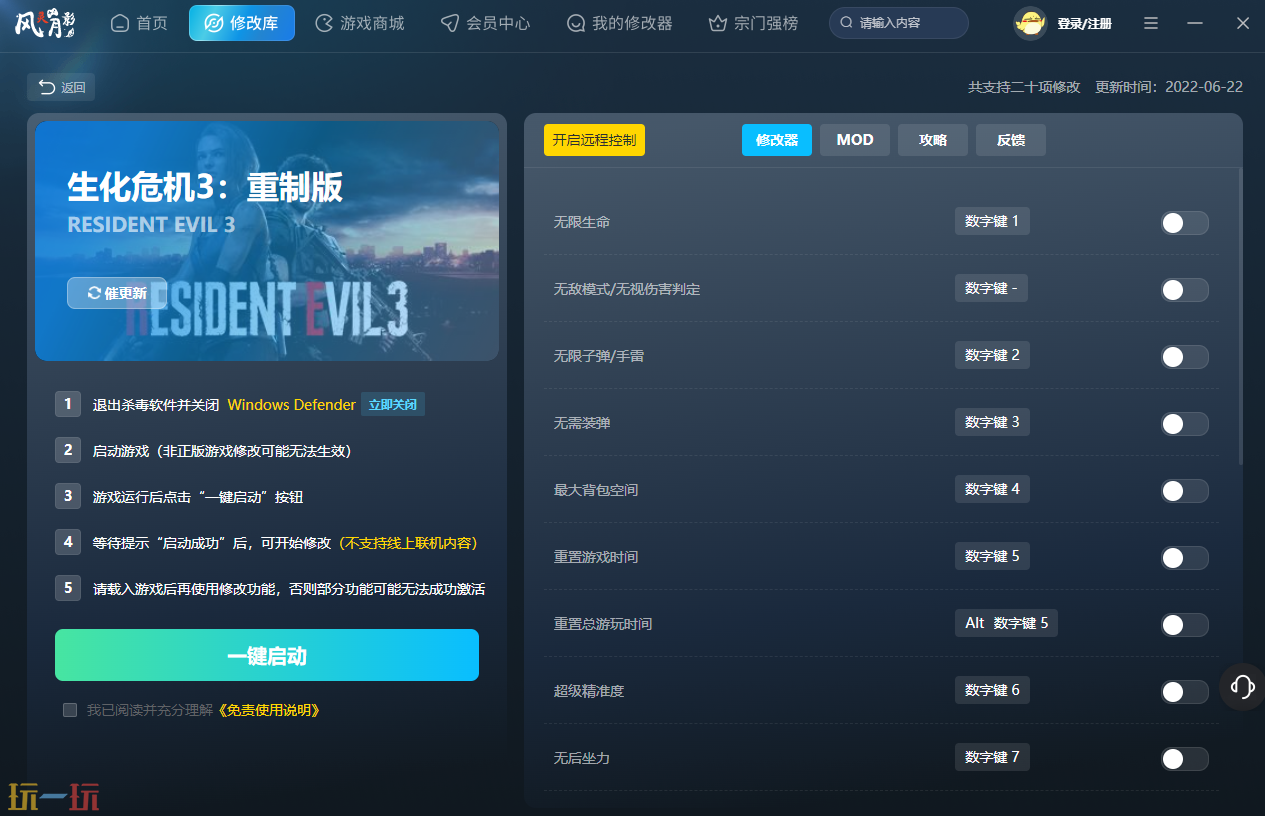Check the 我已阅读并充分理解 checkbox
This screenshot has width=1265, height=816.
click(70, 710)
